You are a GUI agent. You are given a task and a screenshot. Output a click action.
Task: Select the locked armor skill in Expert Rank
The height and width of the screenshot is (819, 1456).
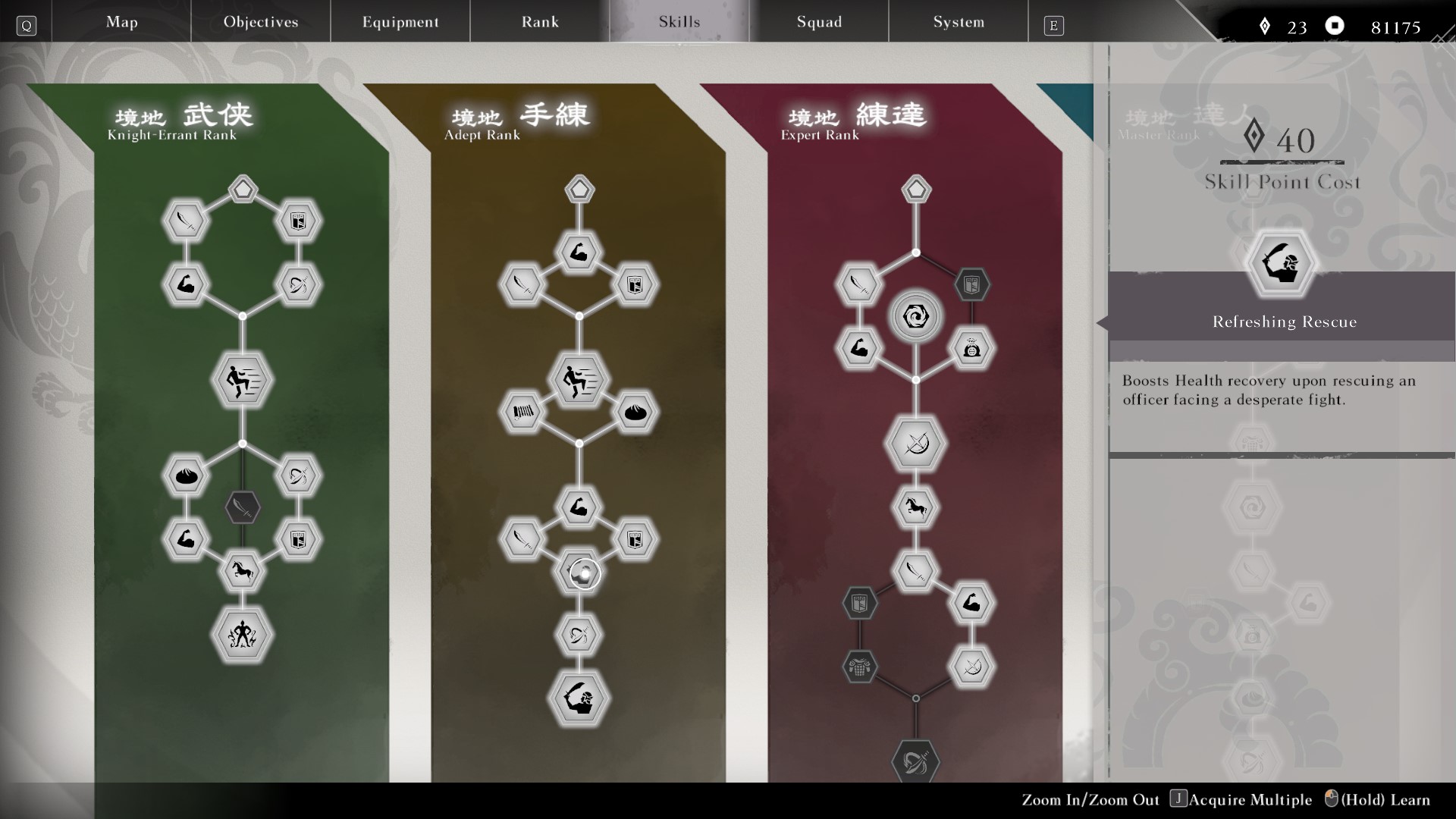[x=860, y=667]
